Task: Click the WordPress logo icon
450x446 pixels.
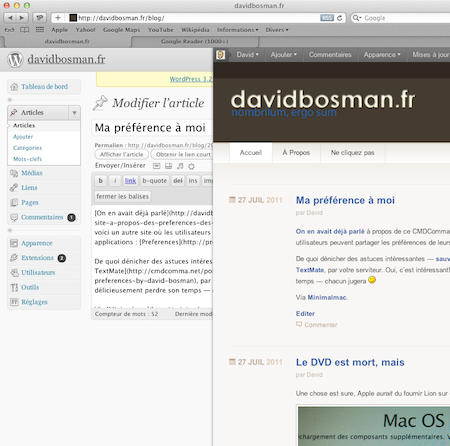Action: point(15,59)
